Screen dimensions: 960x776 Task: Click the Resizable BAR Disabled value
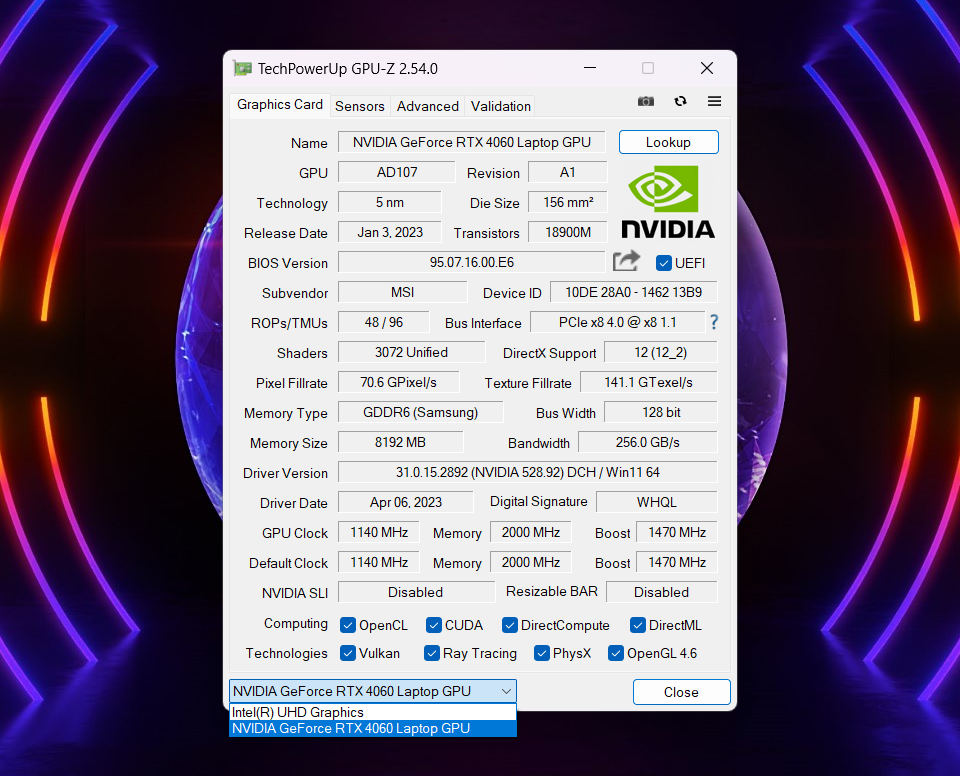[661, 592]
